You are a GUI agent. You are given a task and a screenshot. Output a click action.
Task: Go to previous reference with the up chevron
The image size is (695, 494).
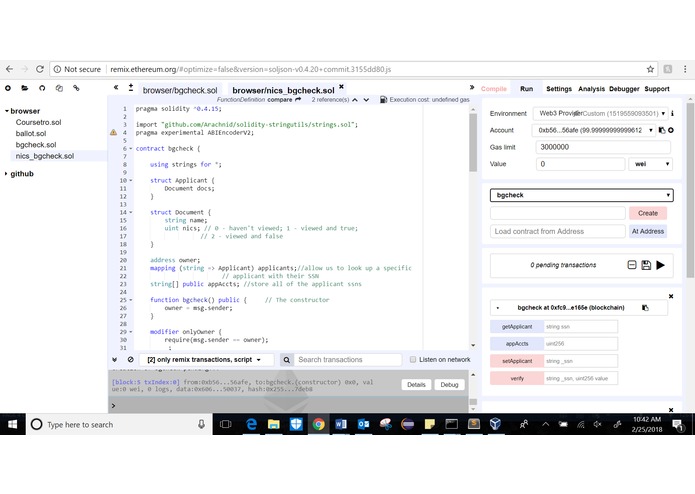pyautogui.click(x=355, y=100)
